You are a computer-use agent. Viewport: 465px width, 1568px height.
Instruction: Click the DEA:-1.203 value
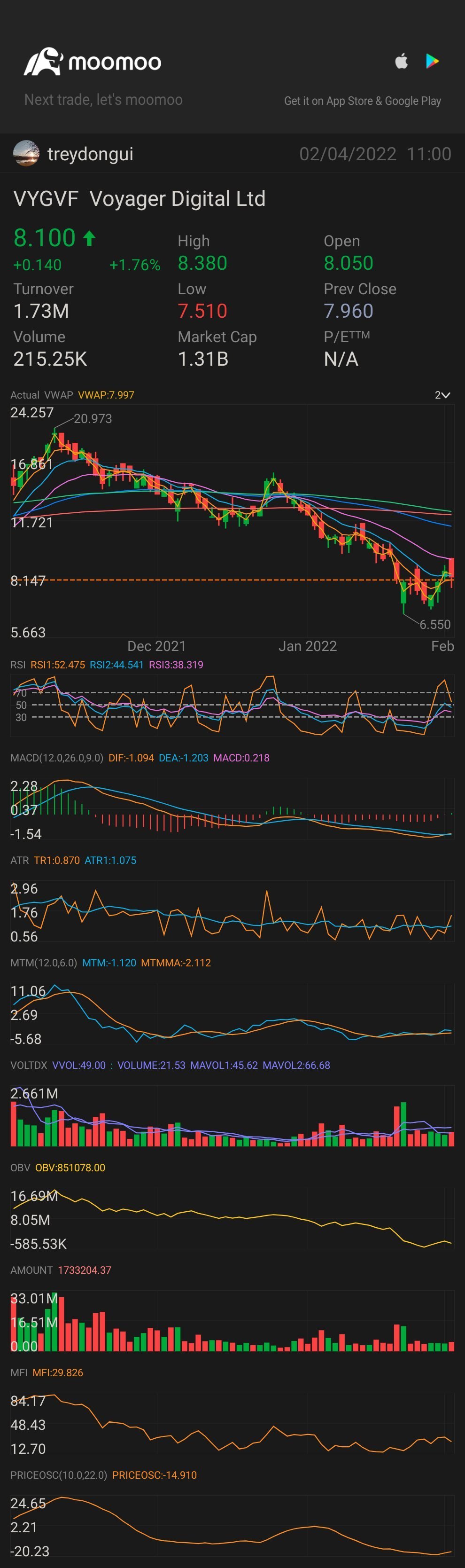click(183, 758)
